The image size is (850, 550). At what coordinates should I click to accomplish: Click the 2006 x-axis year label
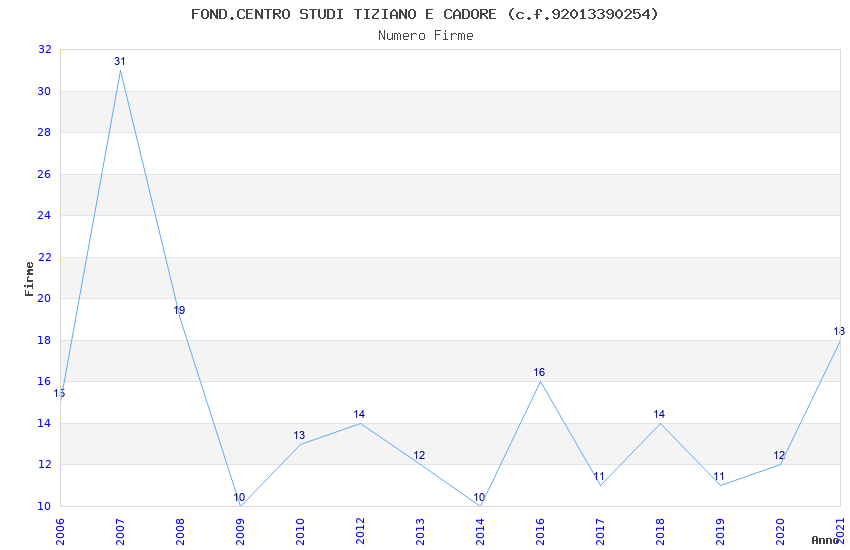(60, 531)
